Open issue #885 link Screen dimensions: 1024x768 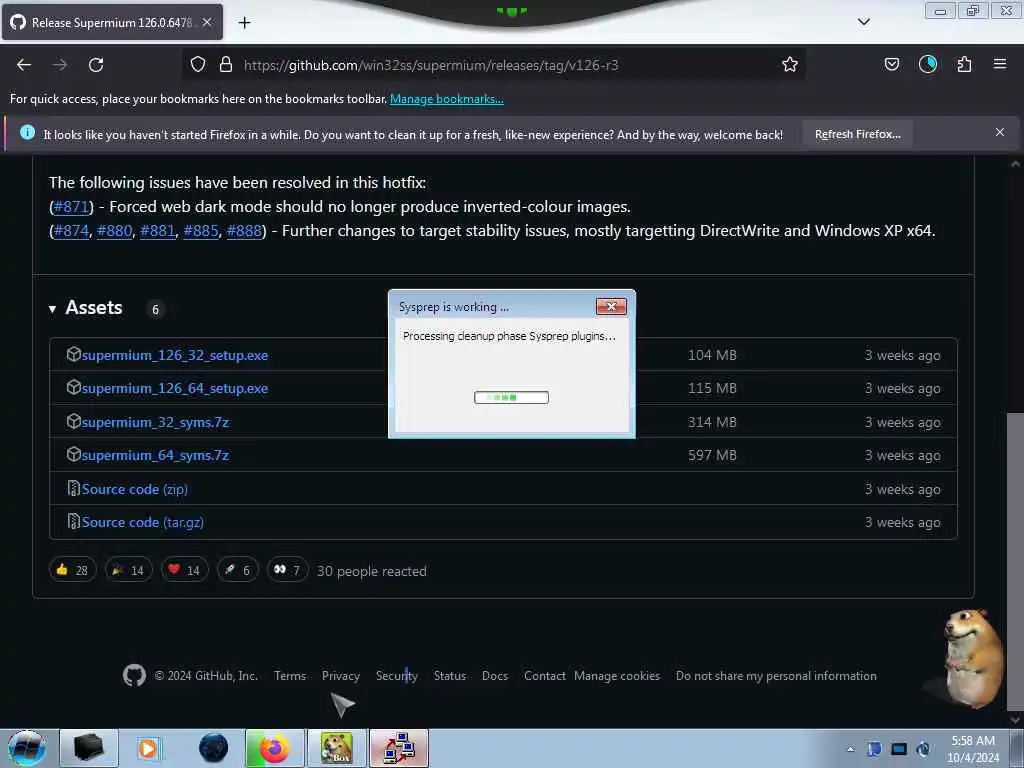pos(200,231)
